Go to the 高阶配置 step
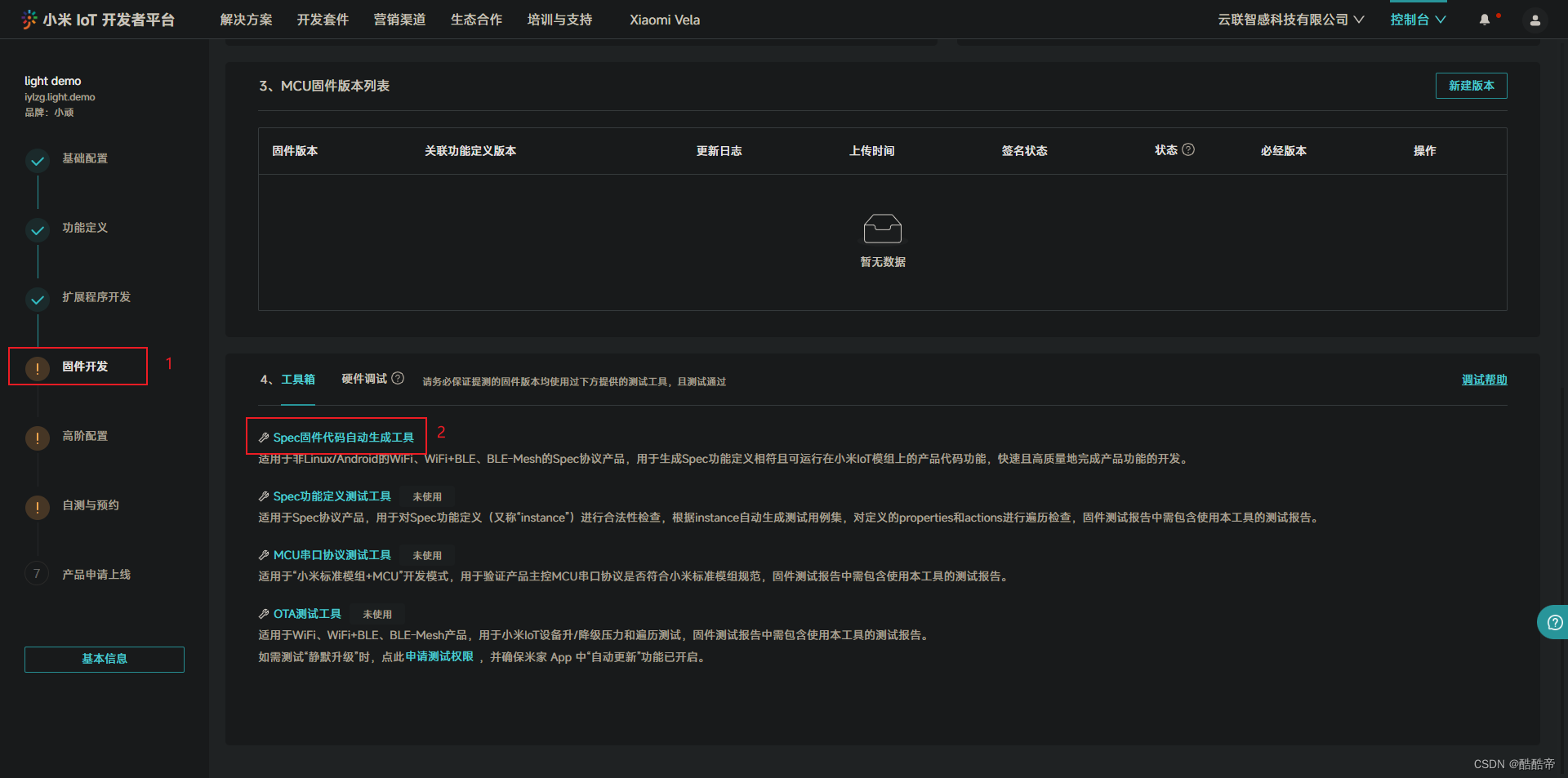This screenshot has height=778, width=1568. (x=85, y=436)
